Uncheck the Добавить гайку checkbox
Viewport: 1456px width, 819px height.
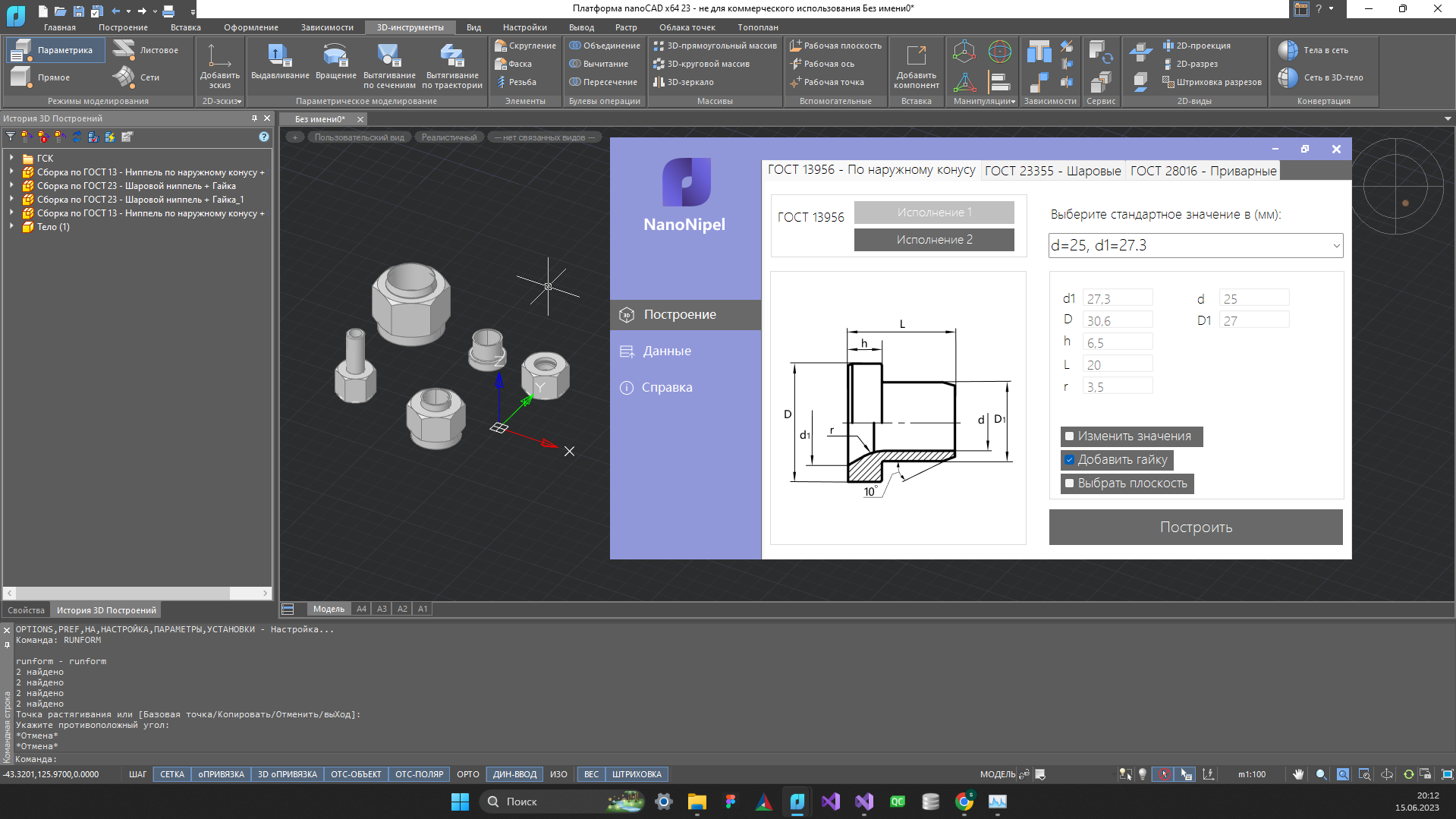pyautogui.click(x=1070, y=460)
